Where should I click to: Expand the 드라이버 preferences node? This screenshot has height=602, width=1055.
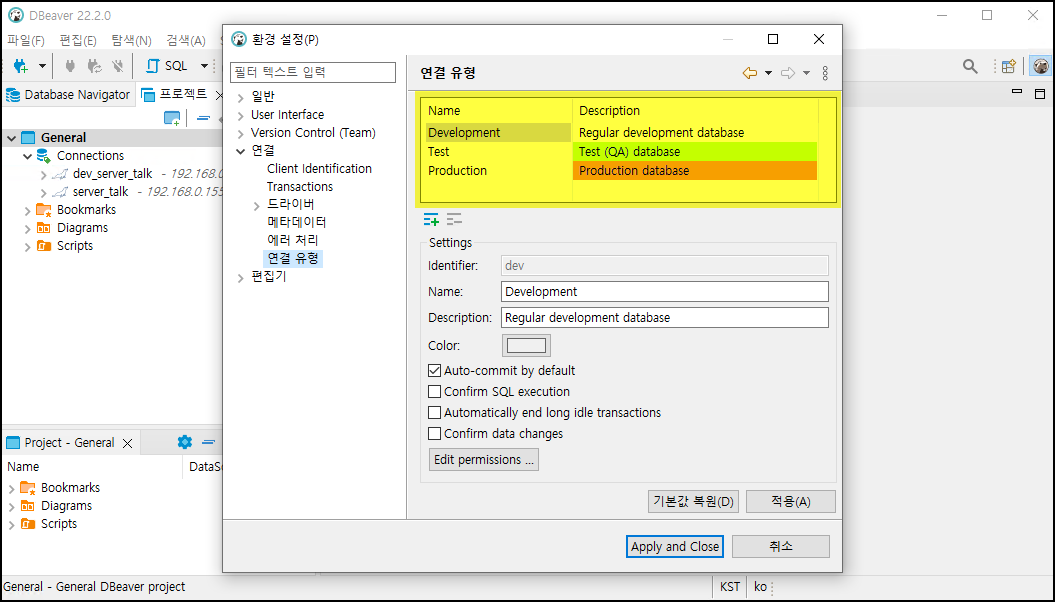click(x=256, y=205)
